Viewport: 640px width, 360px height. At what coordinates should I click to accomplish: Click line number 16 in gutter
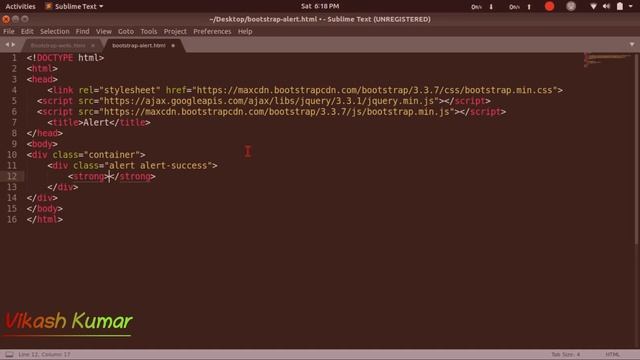click(x=12, y=220)
